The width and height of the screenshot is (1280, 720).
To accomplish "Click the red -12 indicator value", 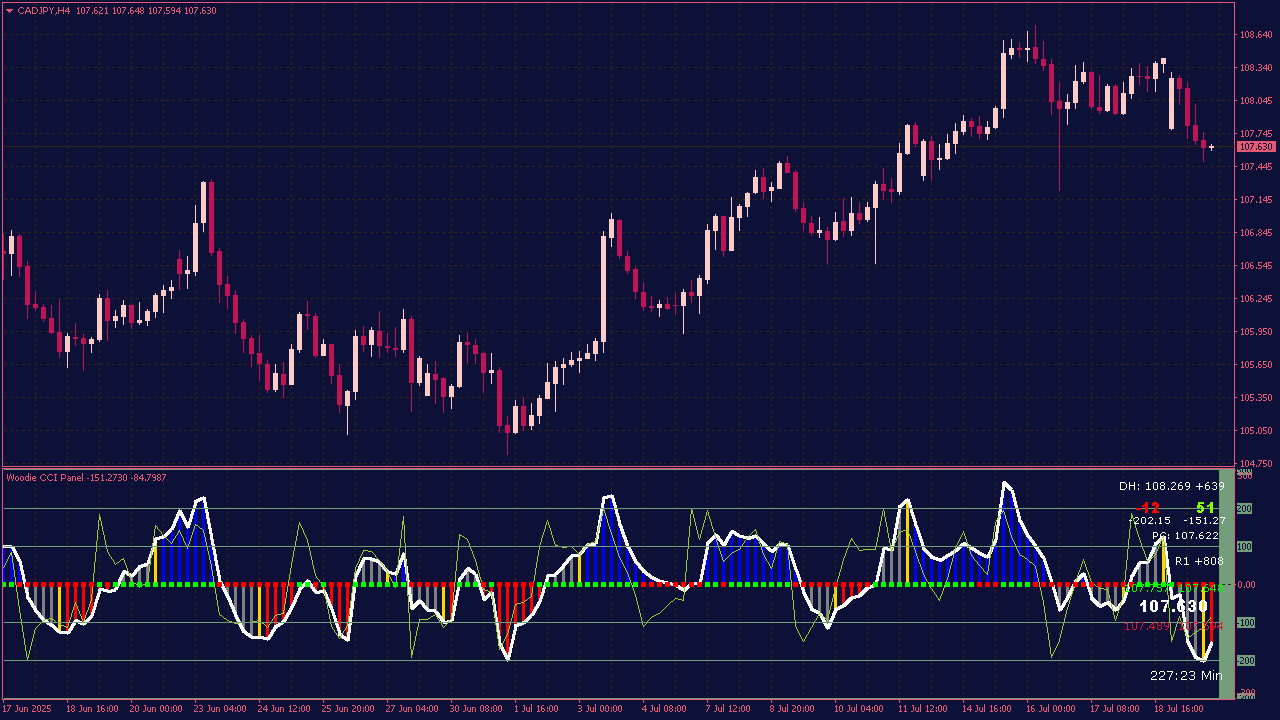I will (x=1147, y=508).
